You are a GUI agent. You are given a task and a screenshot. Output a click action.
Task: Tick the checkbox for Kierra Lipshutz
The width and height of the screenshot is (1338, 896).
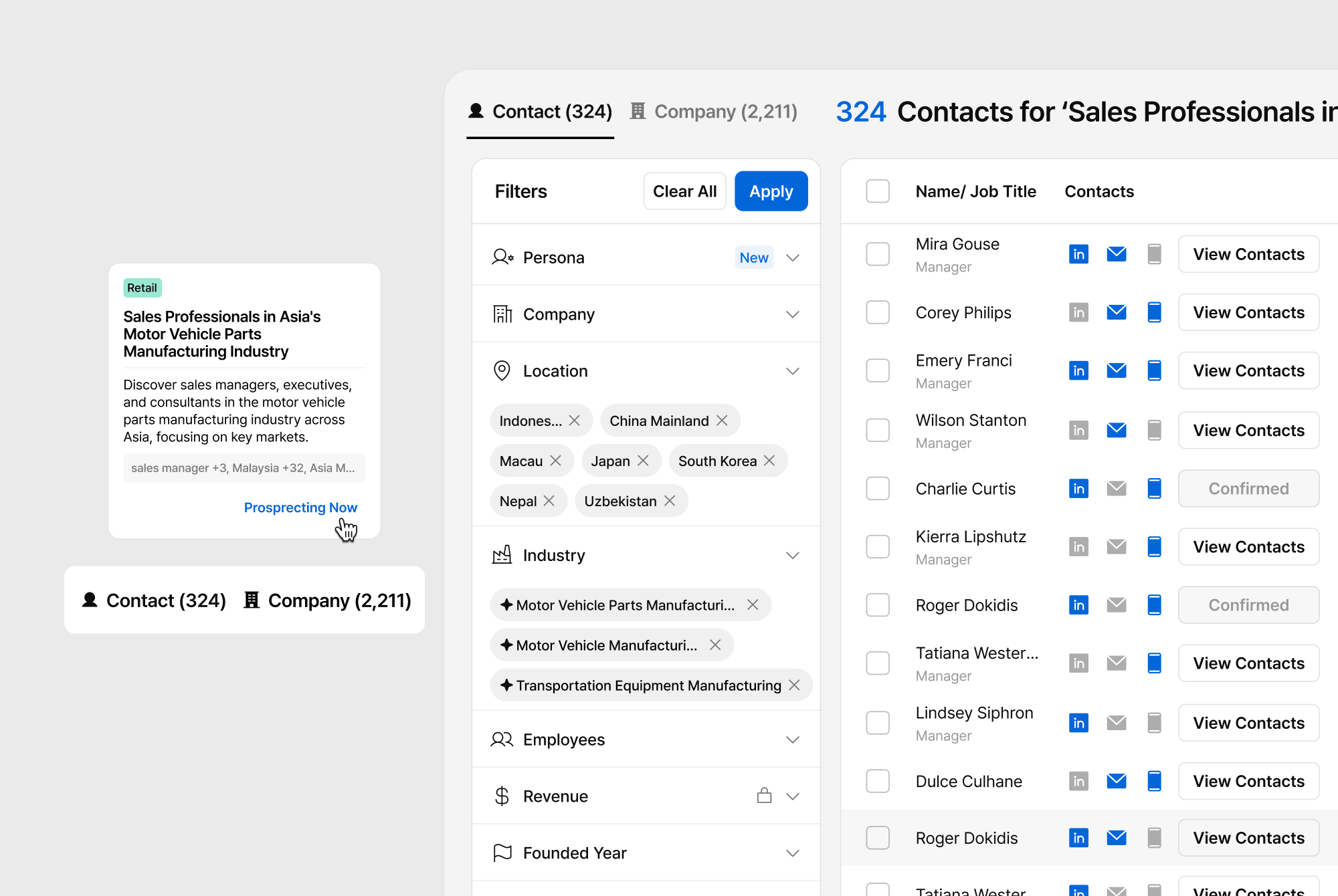878,547
